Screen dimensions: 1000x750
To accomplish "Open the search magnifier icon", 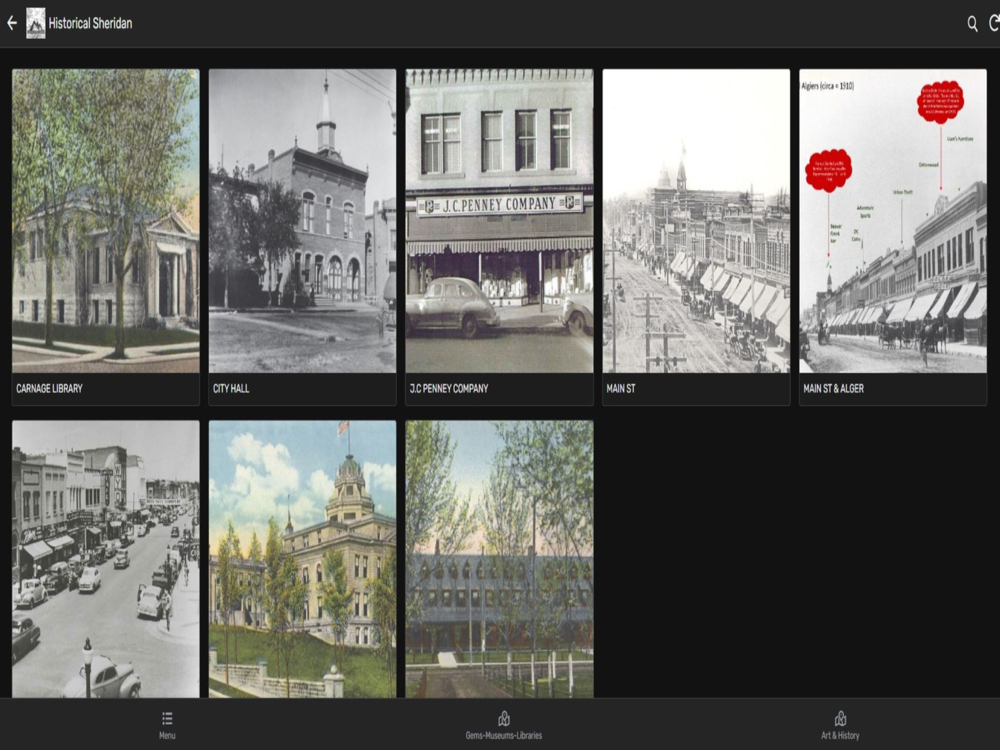I will [x=972, y=23].
